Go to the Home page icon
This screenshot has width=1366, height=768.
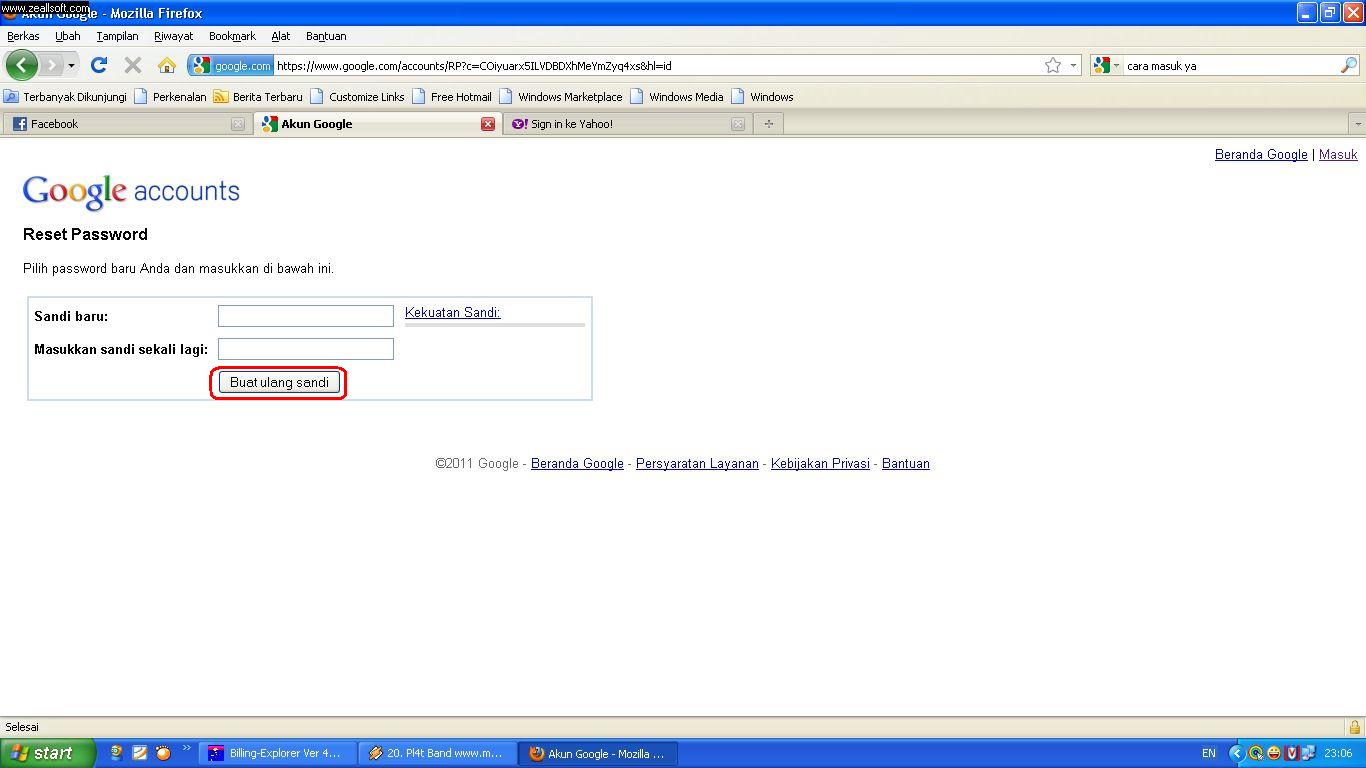166,65
